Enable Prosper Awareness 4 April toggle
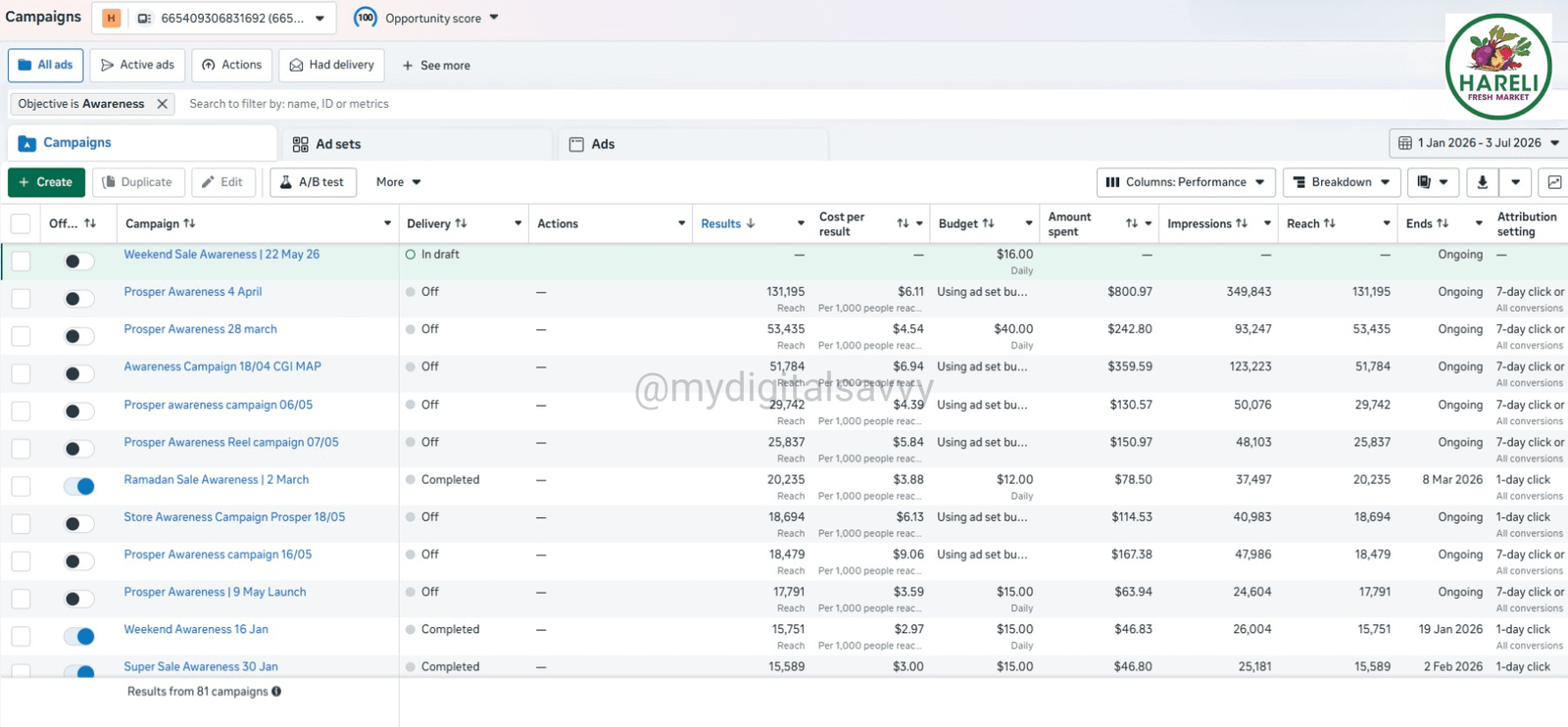 [x=79, y=299]
